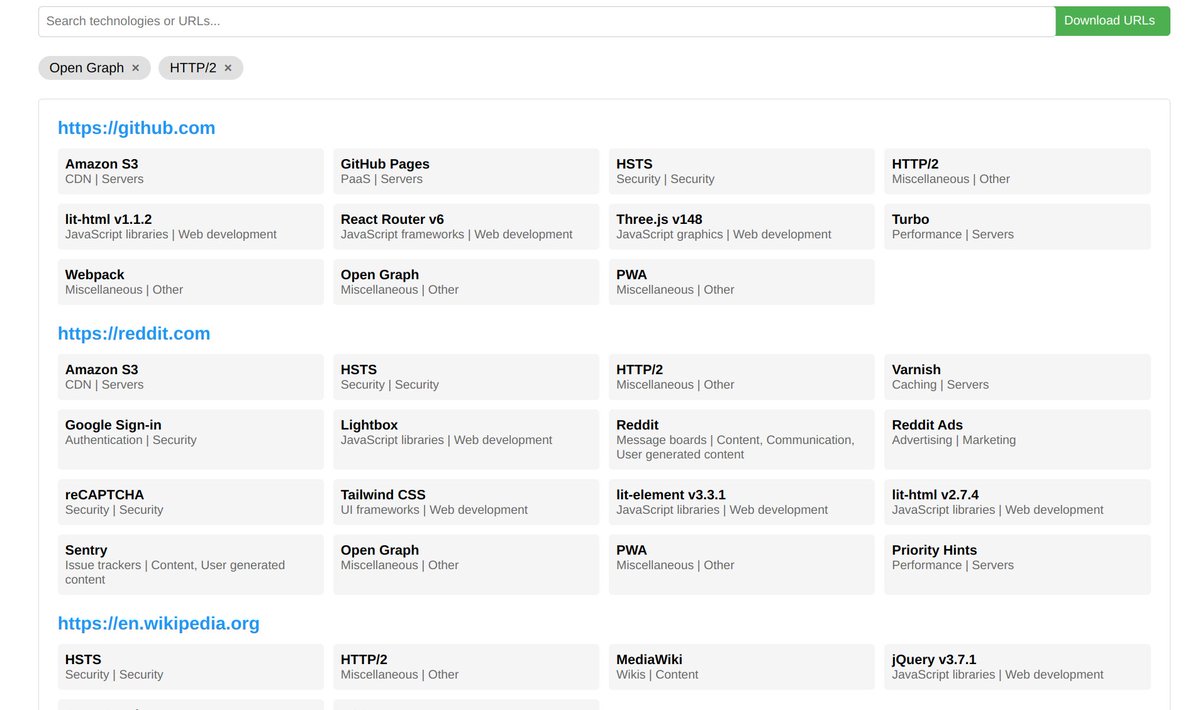The width and height of the screenshot is (1200, 710).
Task: Select the Reddit Ads card
Action: 1017,439
